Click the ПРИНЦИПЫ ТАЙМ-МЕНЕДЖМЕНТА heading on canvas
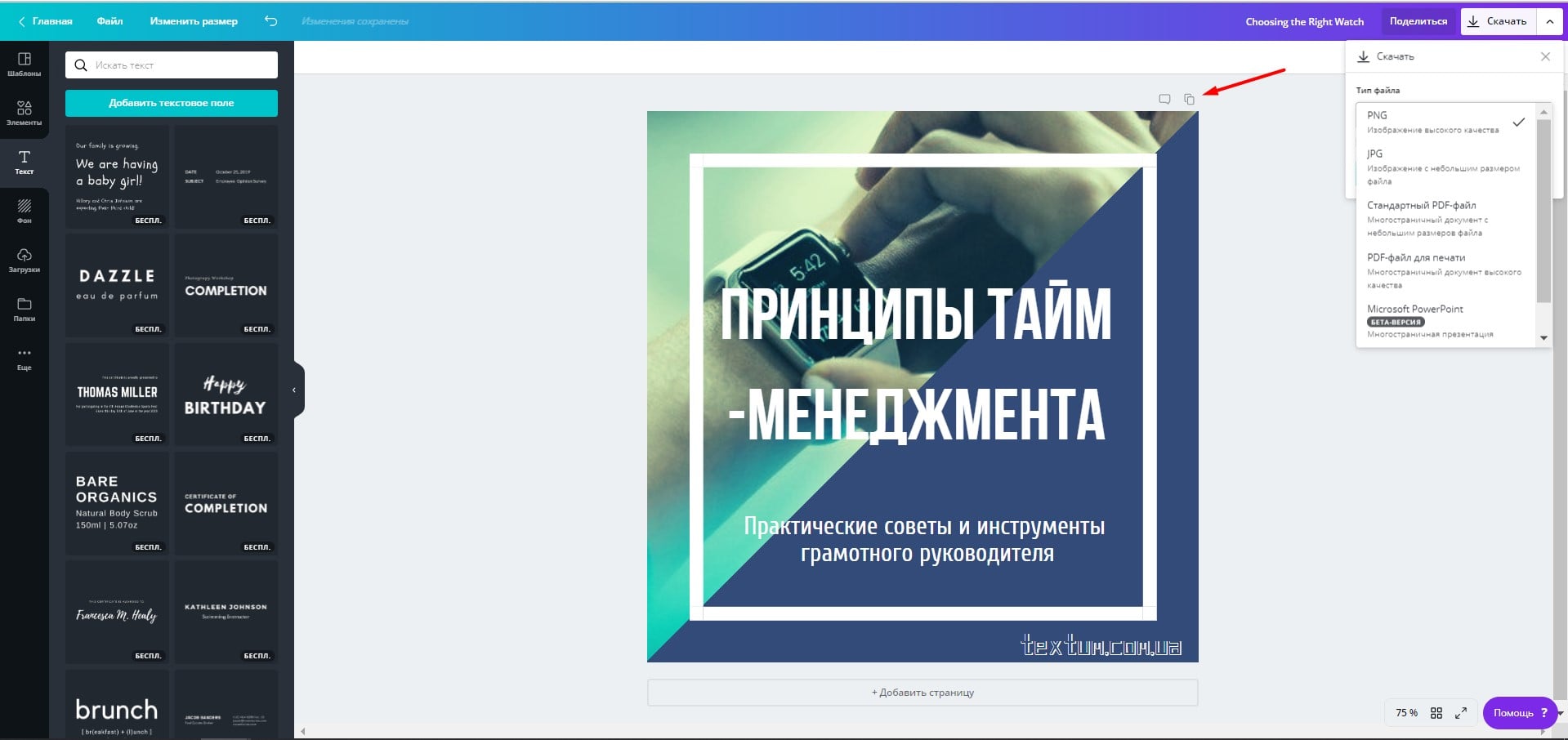 (x=916, y=364)
